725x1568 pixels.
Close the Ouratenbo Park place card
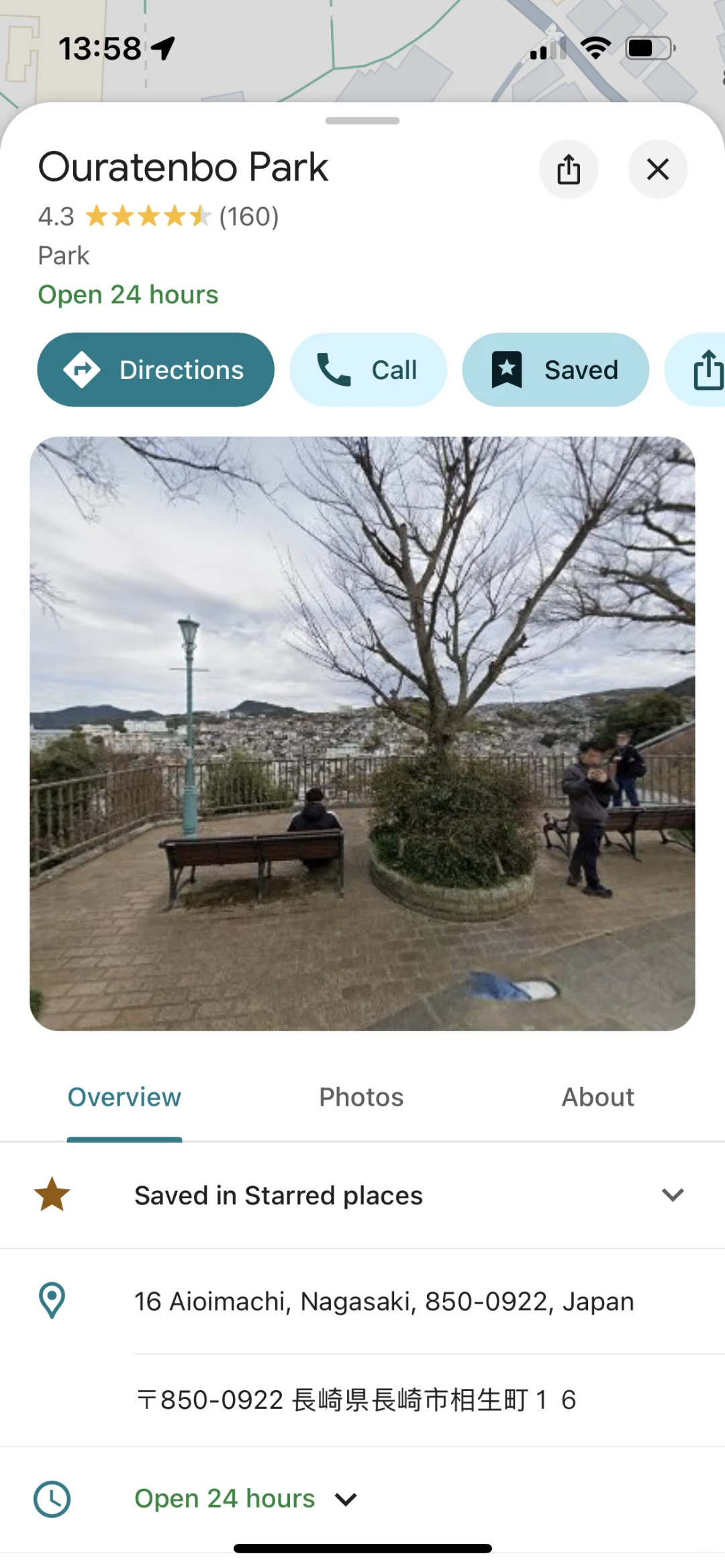coord(658,169)
